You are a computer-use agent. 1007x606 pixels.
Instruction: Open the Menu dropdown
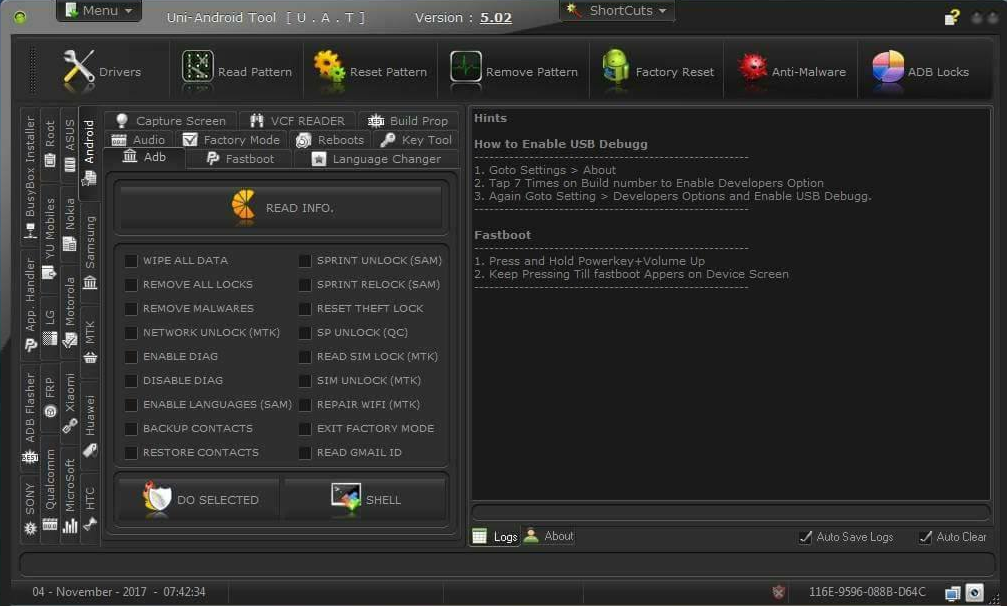(99, 10)
